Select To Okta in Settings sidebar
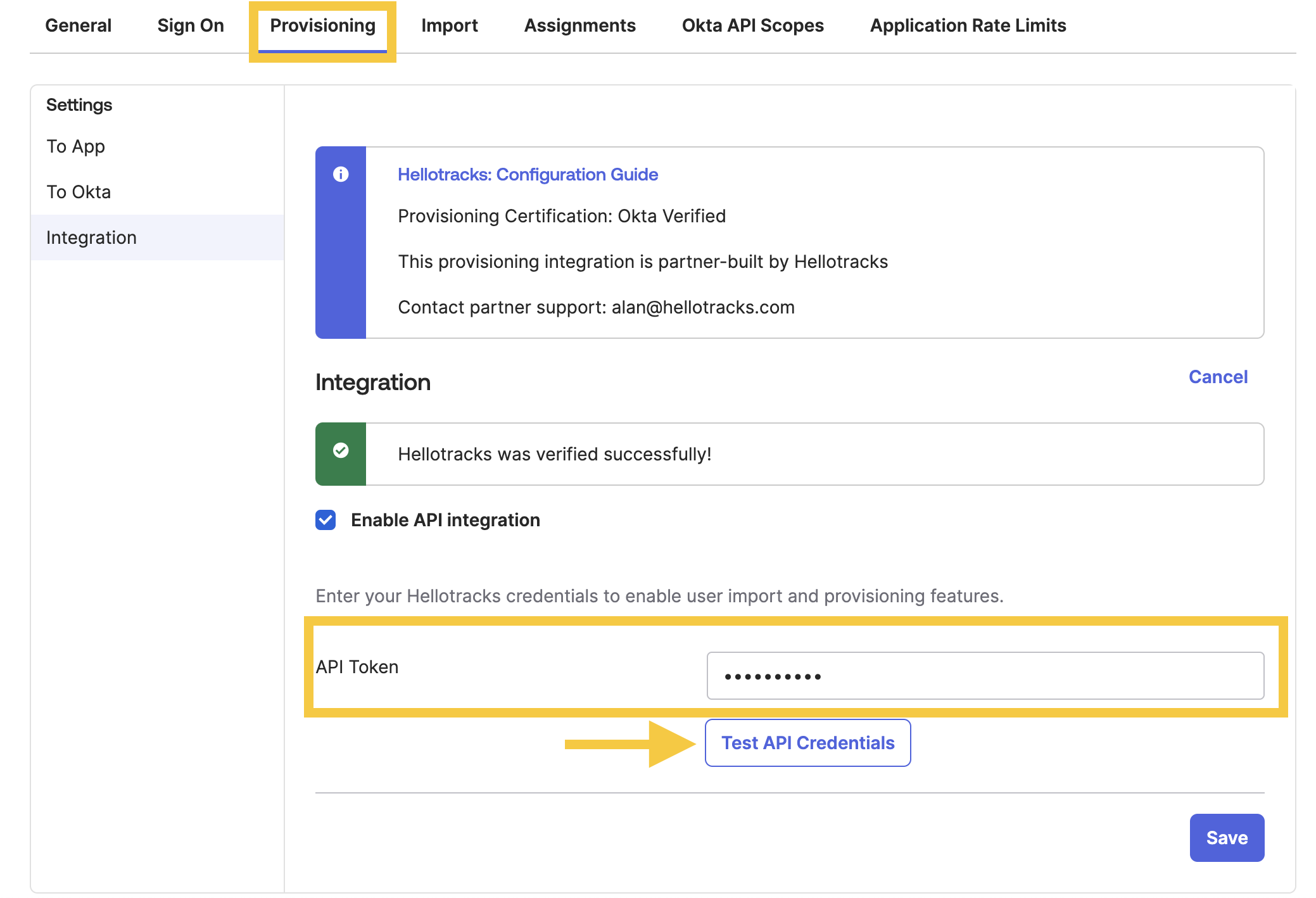Image resolution: width=1316 pixels, height=898 pixels. 157,192
